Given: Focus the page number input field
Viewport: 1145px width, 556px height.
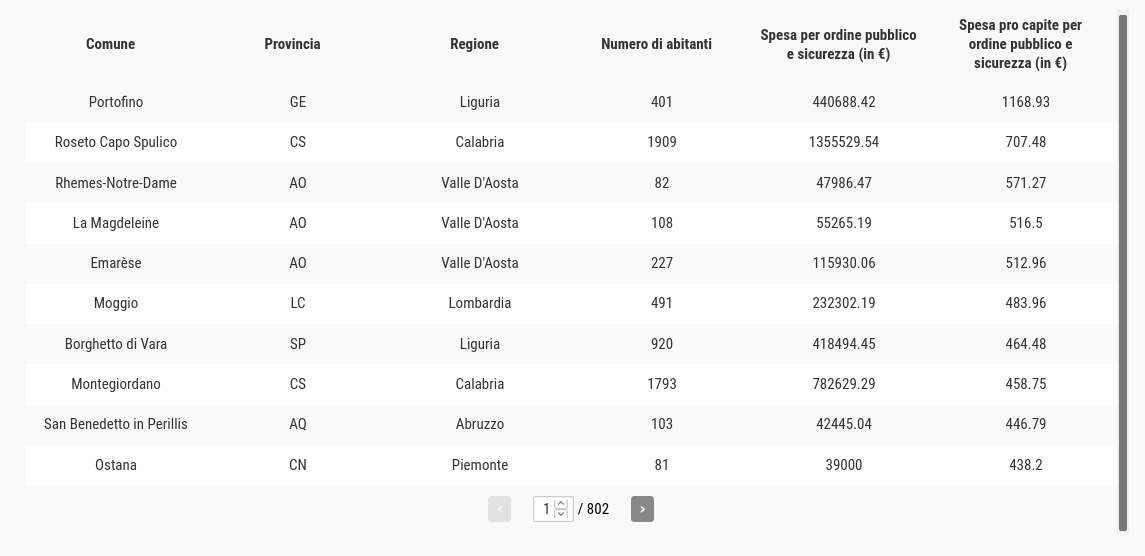Looking at the screenshot, I should click(x=553, y=509).
